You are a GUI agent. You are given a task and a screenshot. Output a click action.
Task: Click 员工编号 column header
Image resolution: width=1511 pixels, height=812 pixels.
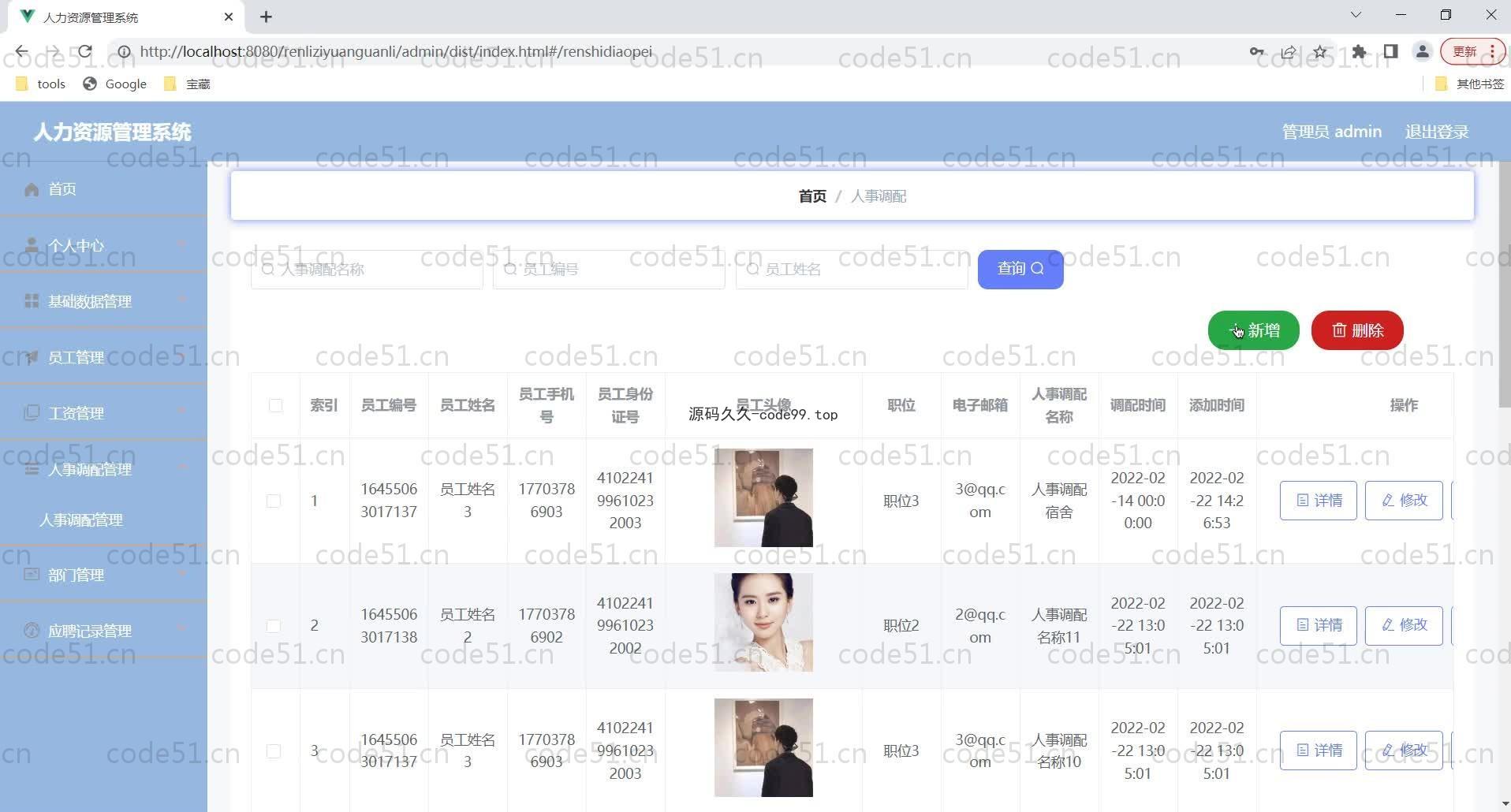tap(389, 405)
